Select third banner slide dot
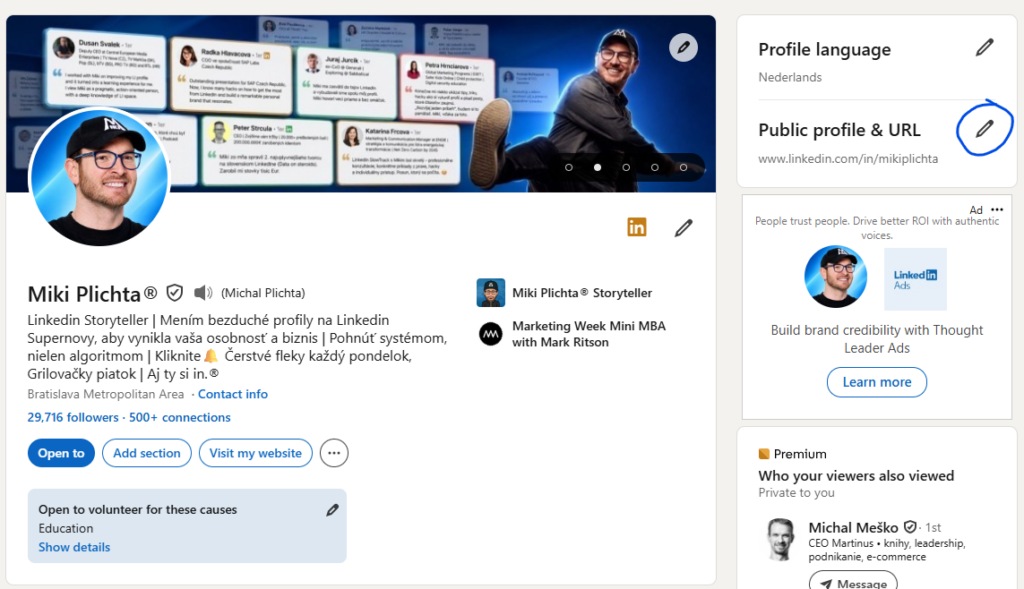The height and width of the screenshot is (589, 1024). (626, 167)
